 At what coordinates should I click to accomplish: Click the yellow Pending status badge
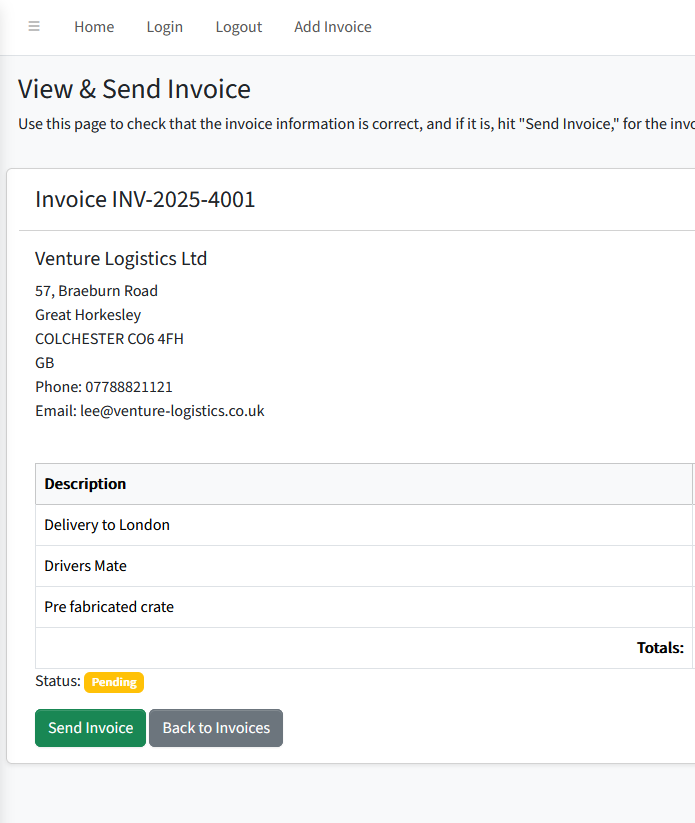coord(114,682)
